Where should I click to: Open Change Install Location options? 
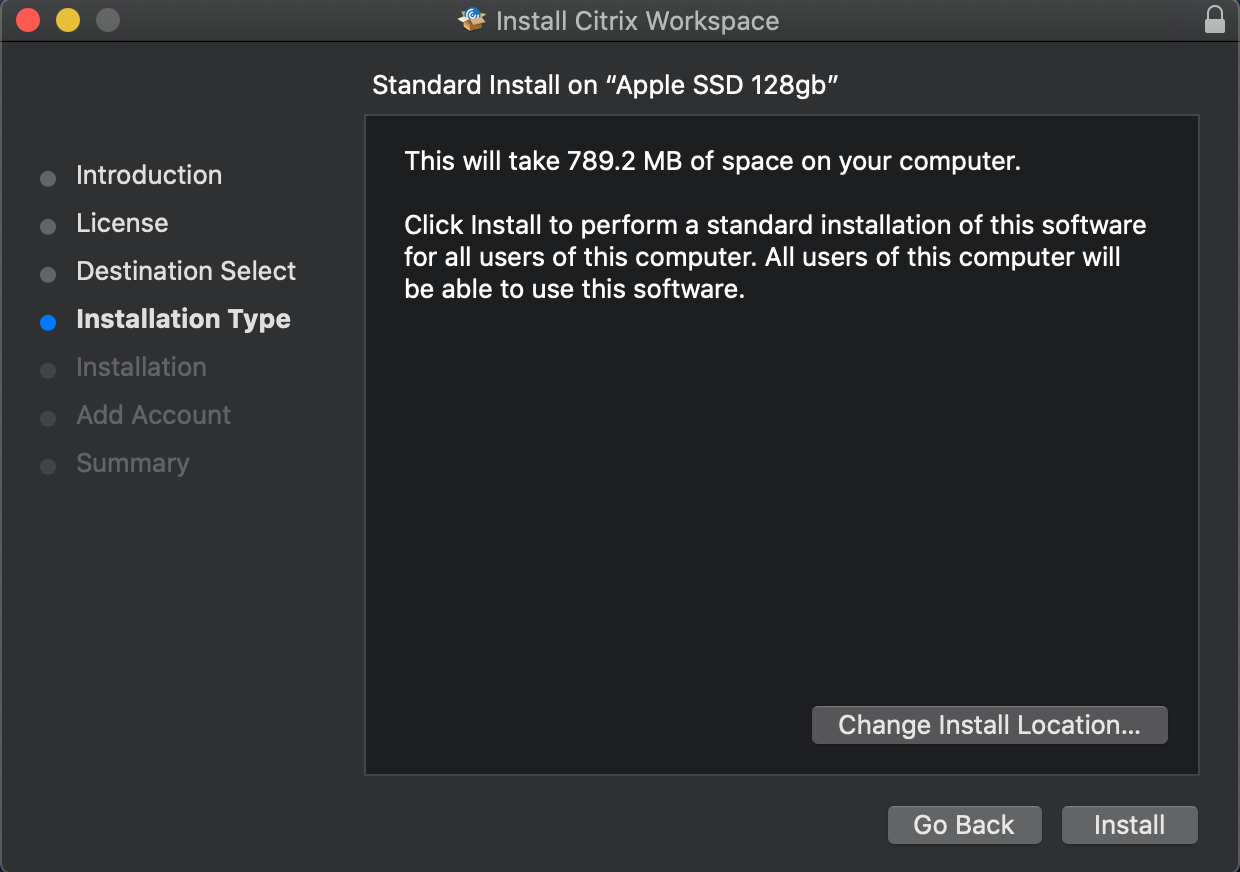tap(989, 725)
